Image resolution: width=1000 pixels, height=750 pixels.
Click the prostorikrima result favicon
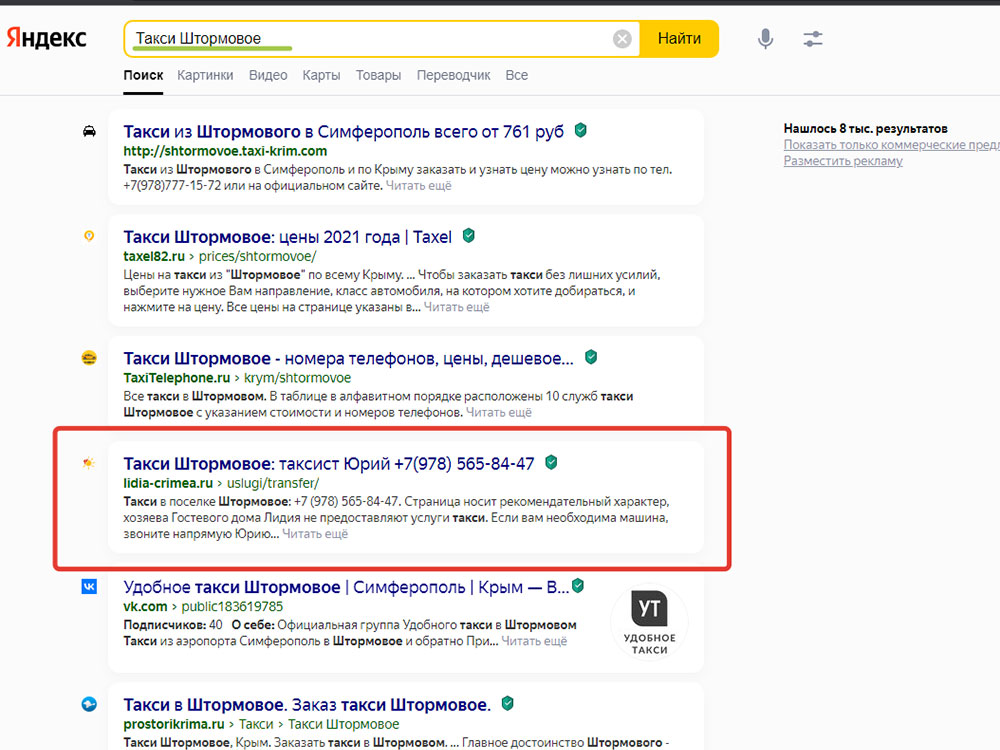(x=89, y=704)
